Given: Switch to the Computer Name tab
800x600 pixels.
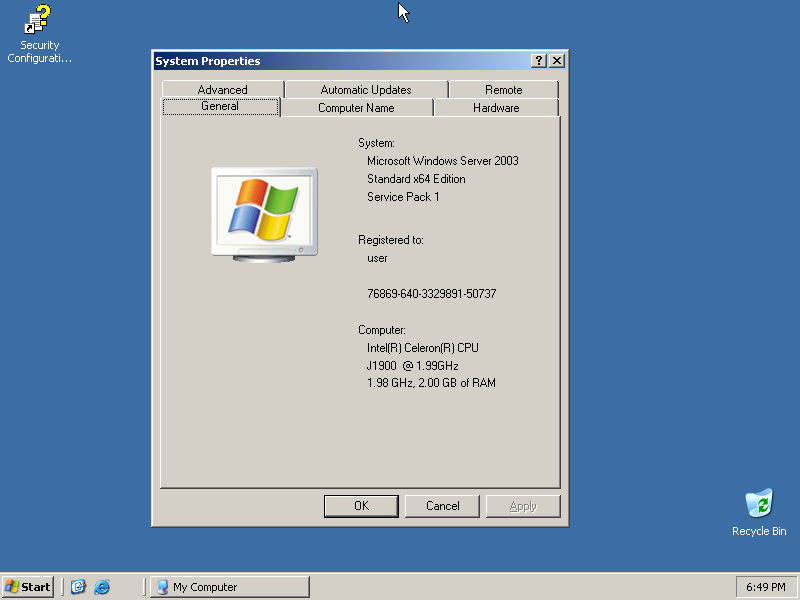Looking at the screenshot, I should [x=356, y=108].
